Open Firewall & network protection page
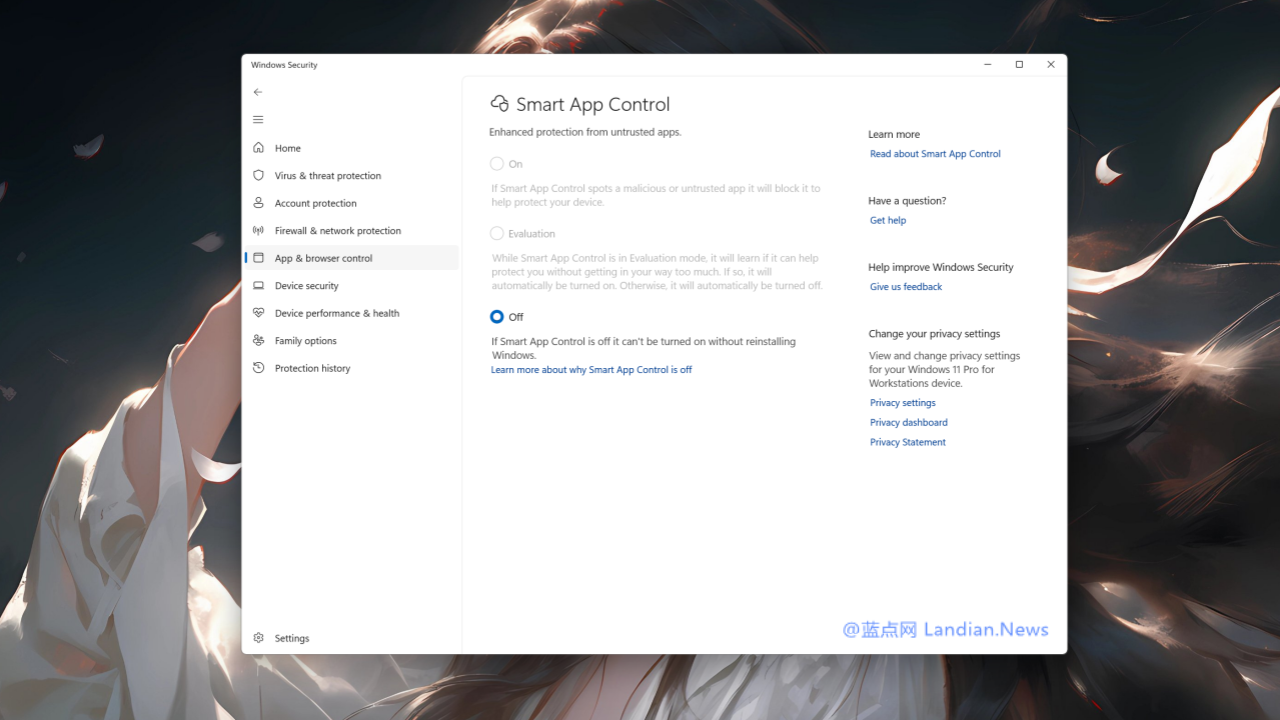This screenshot has width=1280, height=720. (352, 230)
